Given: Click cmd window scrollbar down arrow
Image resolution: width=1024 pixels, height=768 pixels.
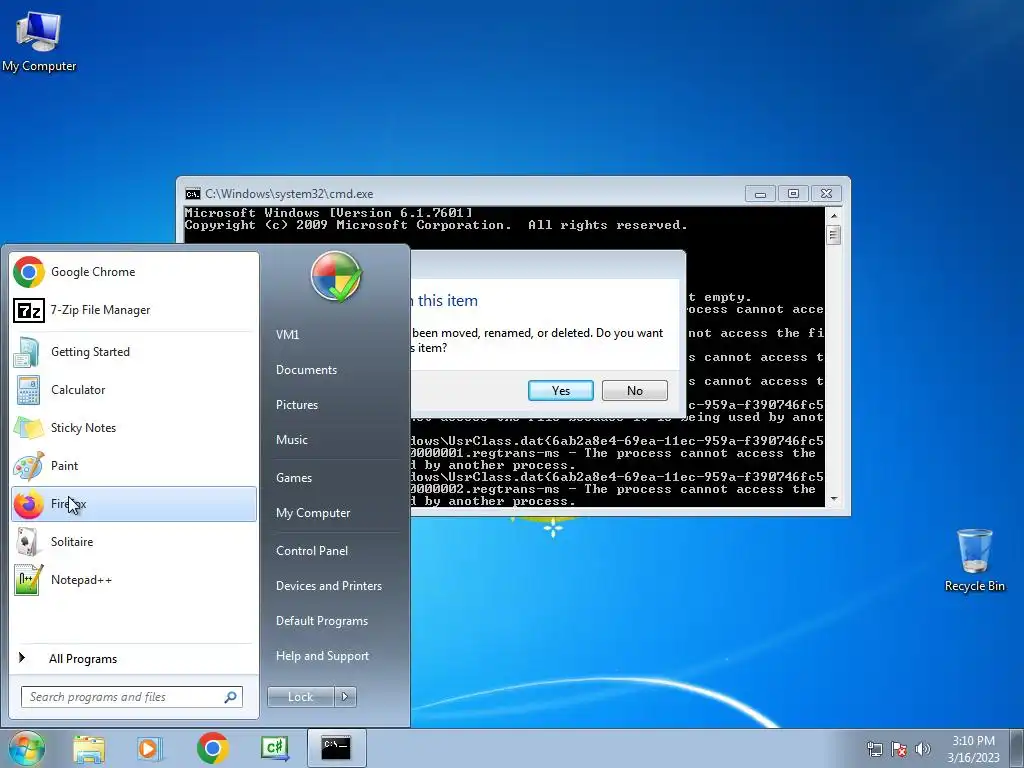Looking at the screenshot, I should 833,499.
